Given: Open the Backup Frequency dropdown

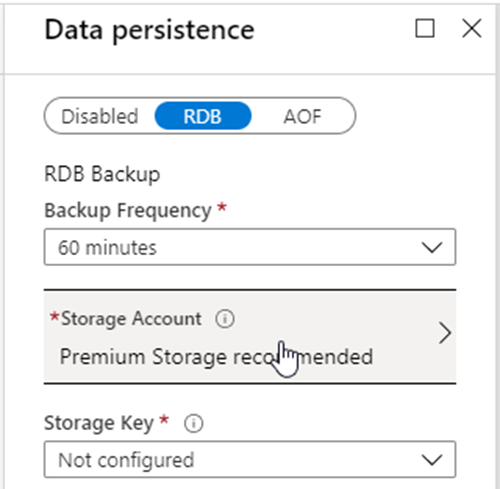Looking at the screenshot, I should [x=250, y=247].
